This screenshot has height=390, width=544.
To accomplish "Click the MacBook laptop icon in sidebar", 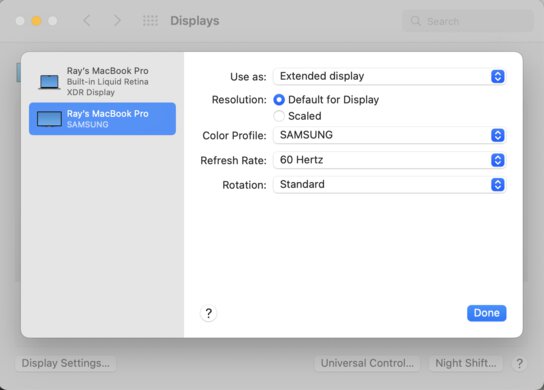I will click(49, 82).
